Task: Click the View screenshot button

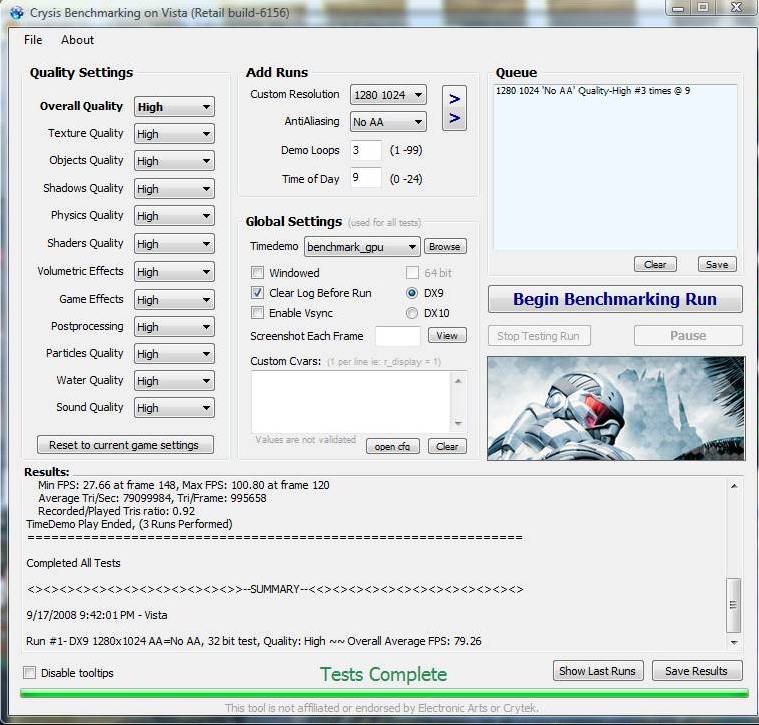Action: (447, 335)
